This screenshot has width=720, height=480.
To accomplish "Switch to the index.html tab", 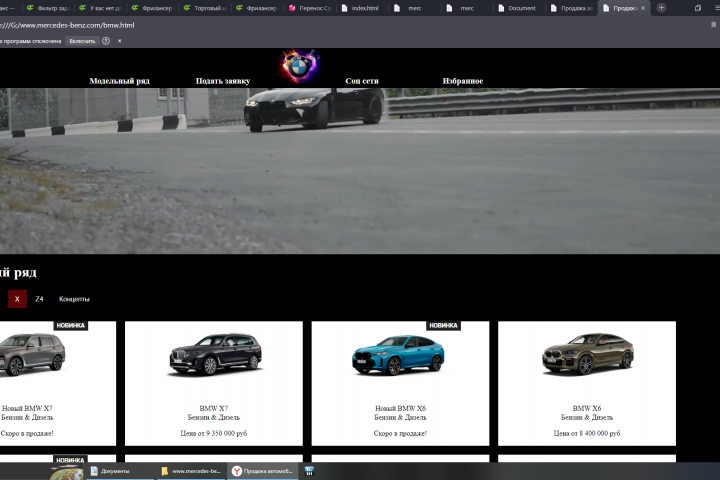I will (x=363, y=8).
